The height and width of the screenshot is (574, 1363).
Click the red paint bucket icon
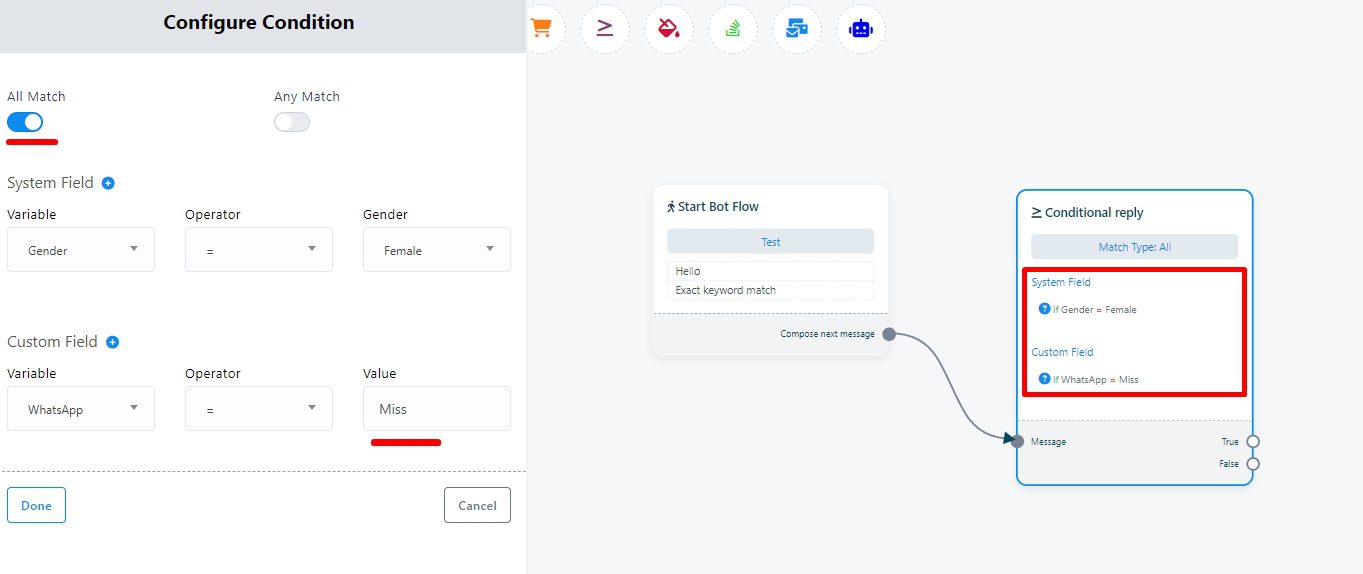coord(668,29)
